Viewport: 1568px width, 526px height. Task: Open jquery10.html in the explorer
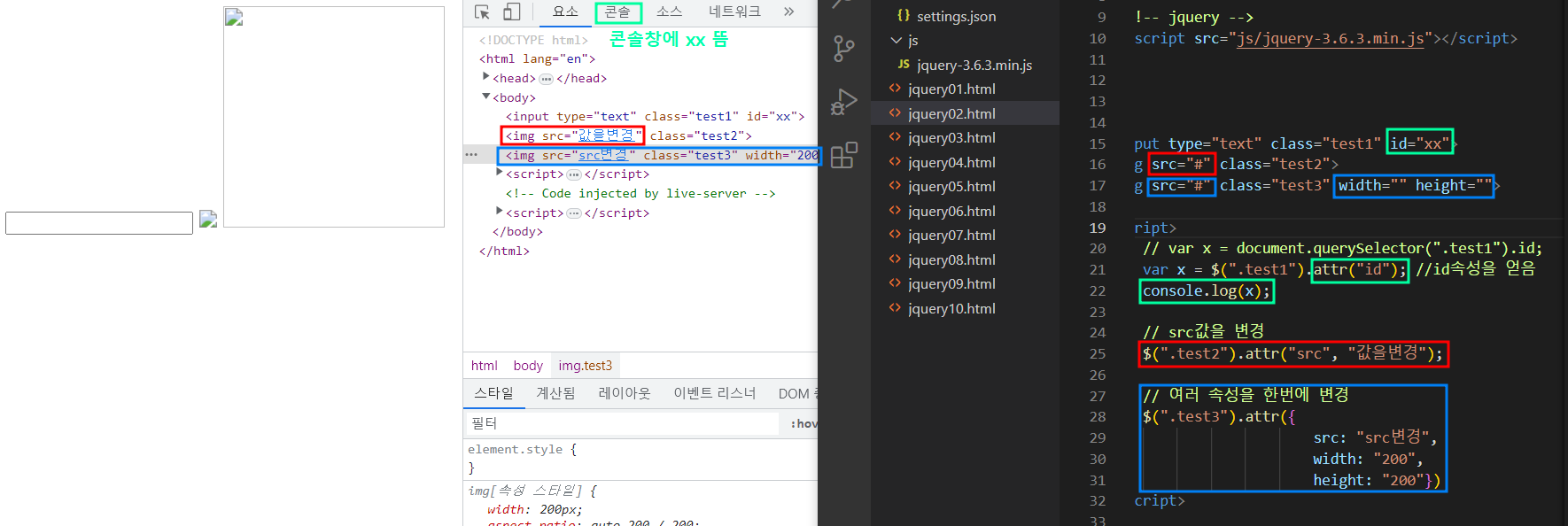coord(951,308)
